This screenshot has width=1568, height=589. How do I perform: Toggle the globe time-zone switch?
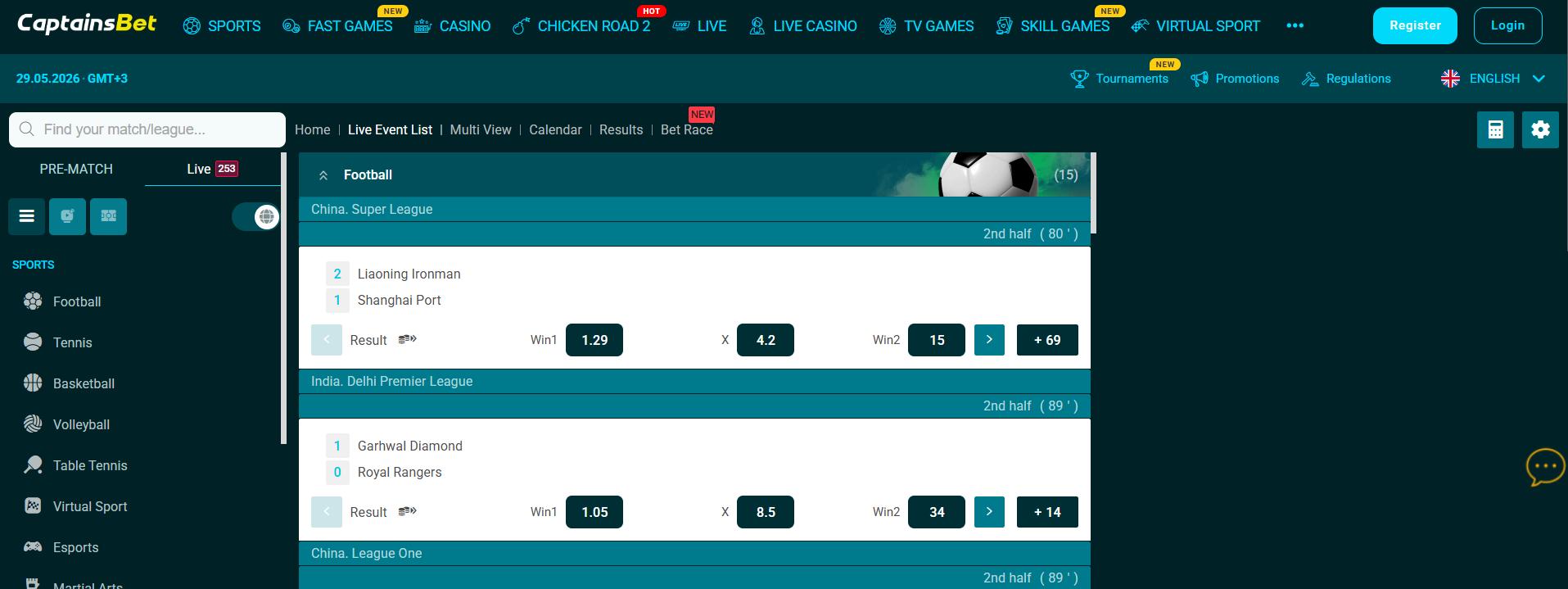tap(255, 216)
